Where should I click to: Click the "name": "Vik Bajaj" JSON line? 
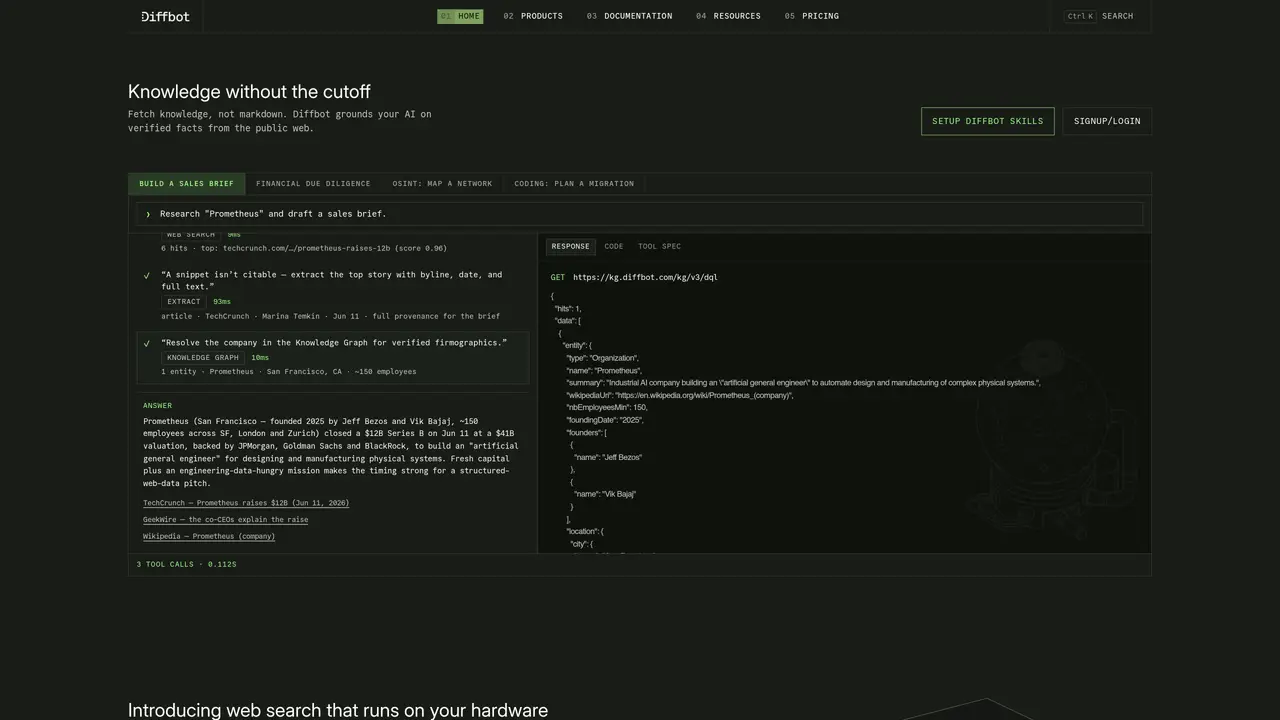[605, 494]
